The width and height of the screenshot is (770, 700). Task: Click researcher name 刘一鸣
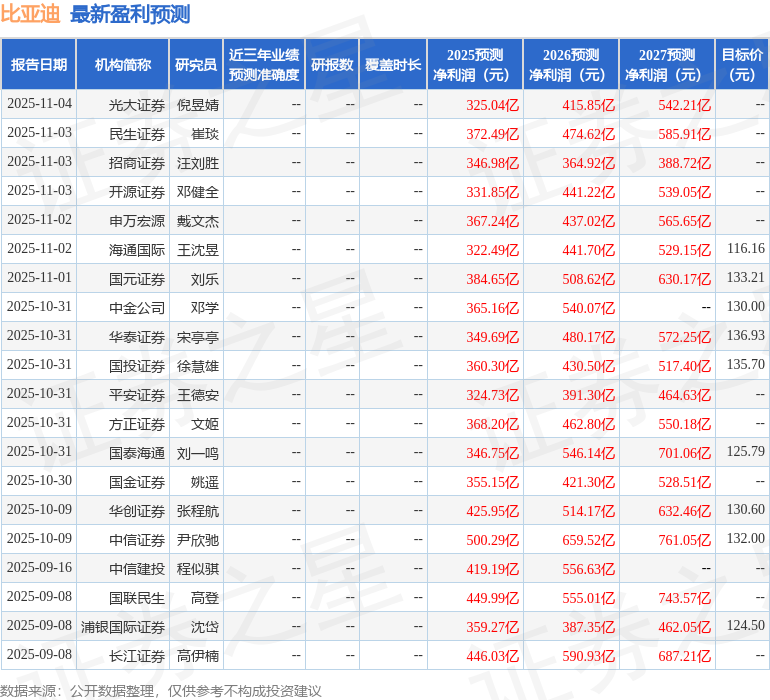[198, 452]
